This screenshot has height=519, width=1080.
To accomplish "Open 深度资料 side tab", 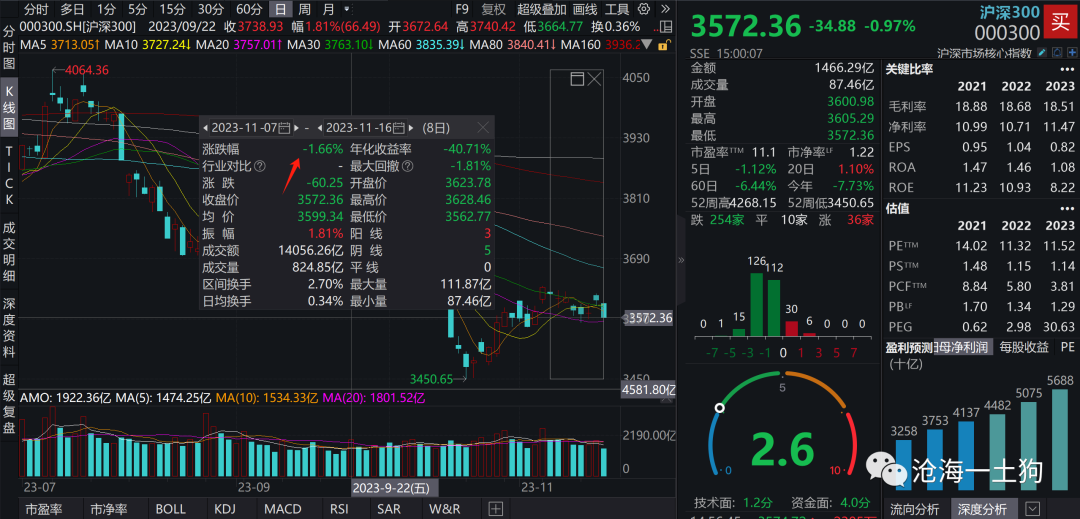I will click(x=10, y=328).
